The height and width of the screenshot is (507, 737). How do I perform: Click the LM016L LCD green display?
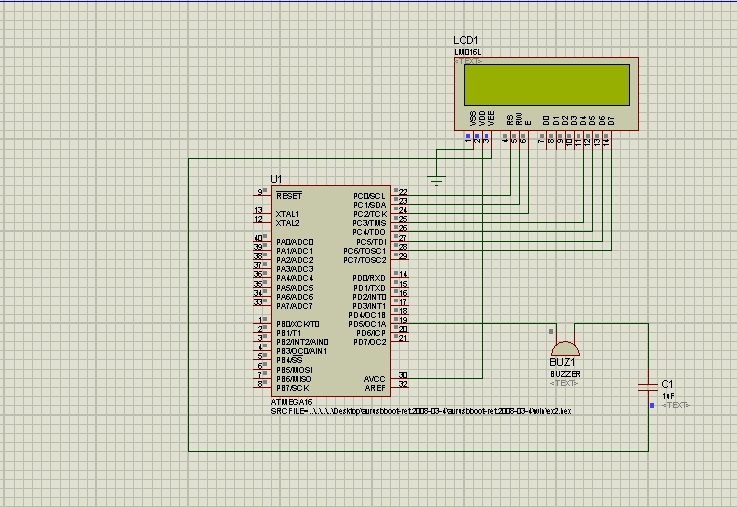(547, 85)
